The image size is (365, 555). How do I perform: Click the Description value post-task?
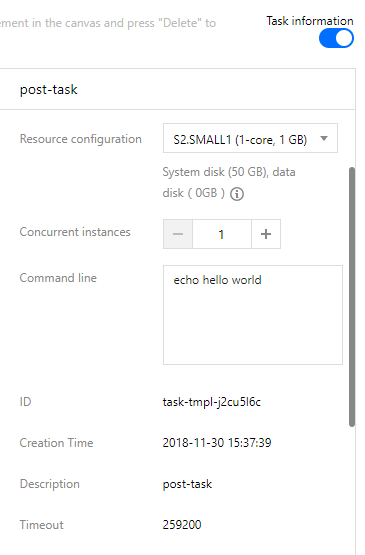[x=187, y=484]
